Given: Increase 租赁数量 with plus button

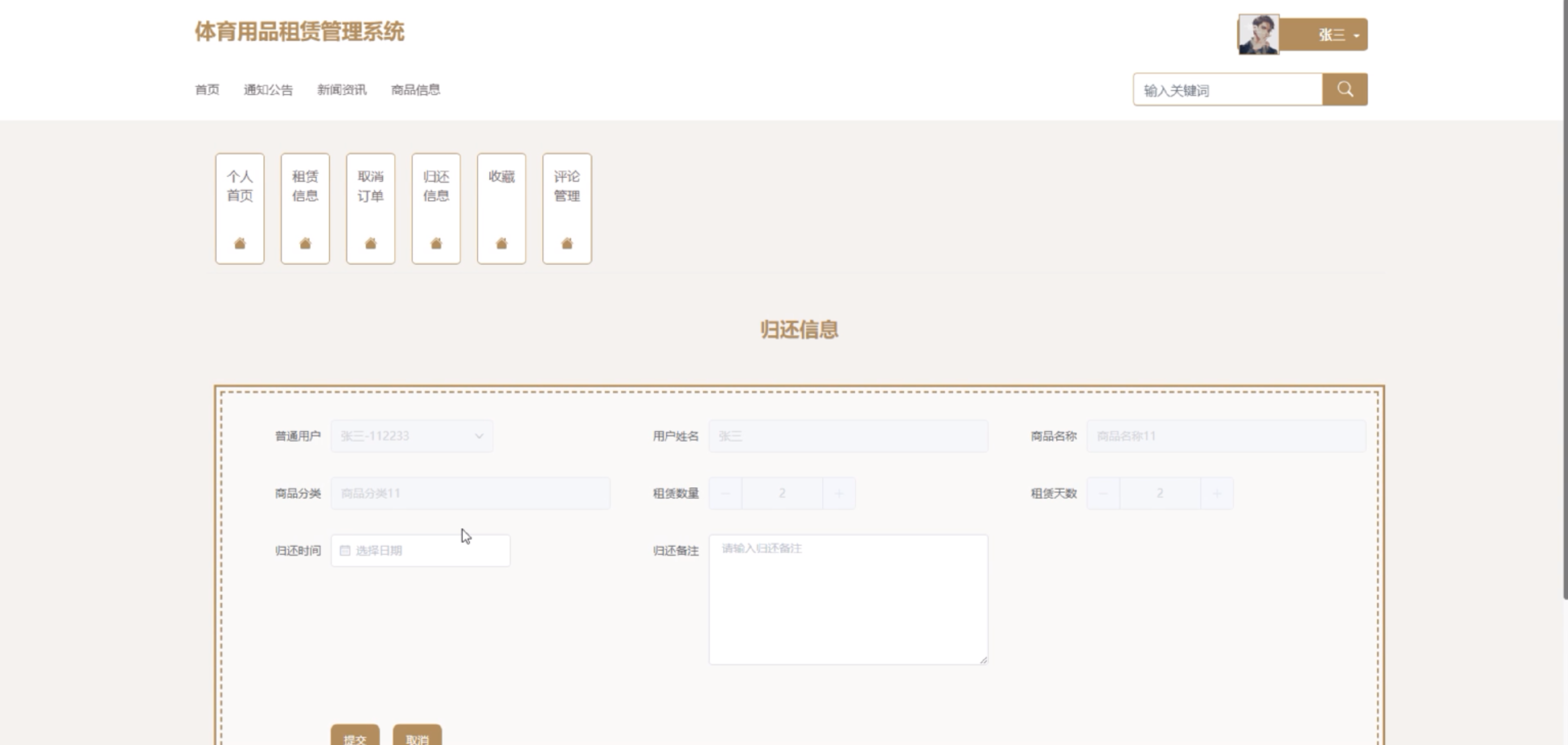Looking at the screenshot, I should [839, 494].
